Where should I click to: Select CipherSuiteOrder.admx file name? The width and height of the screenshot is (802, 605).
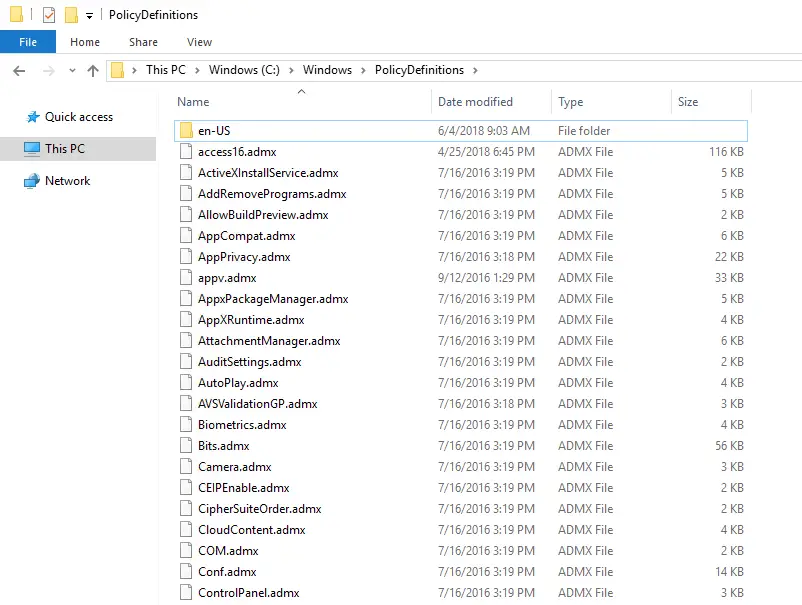pyautogui.click(x=260, y=509)
